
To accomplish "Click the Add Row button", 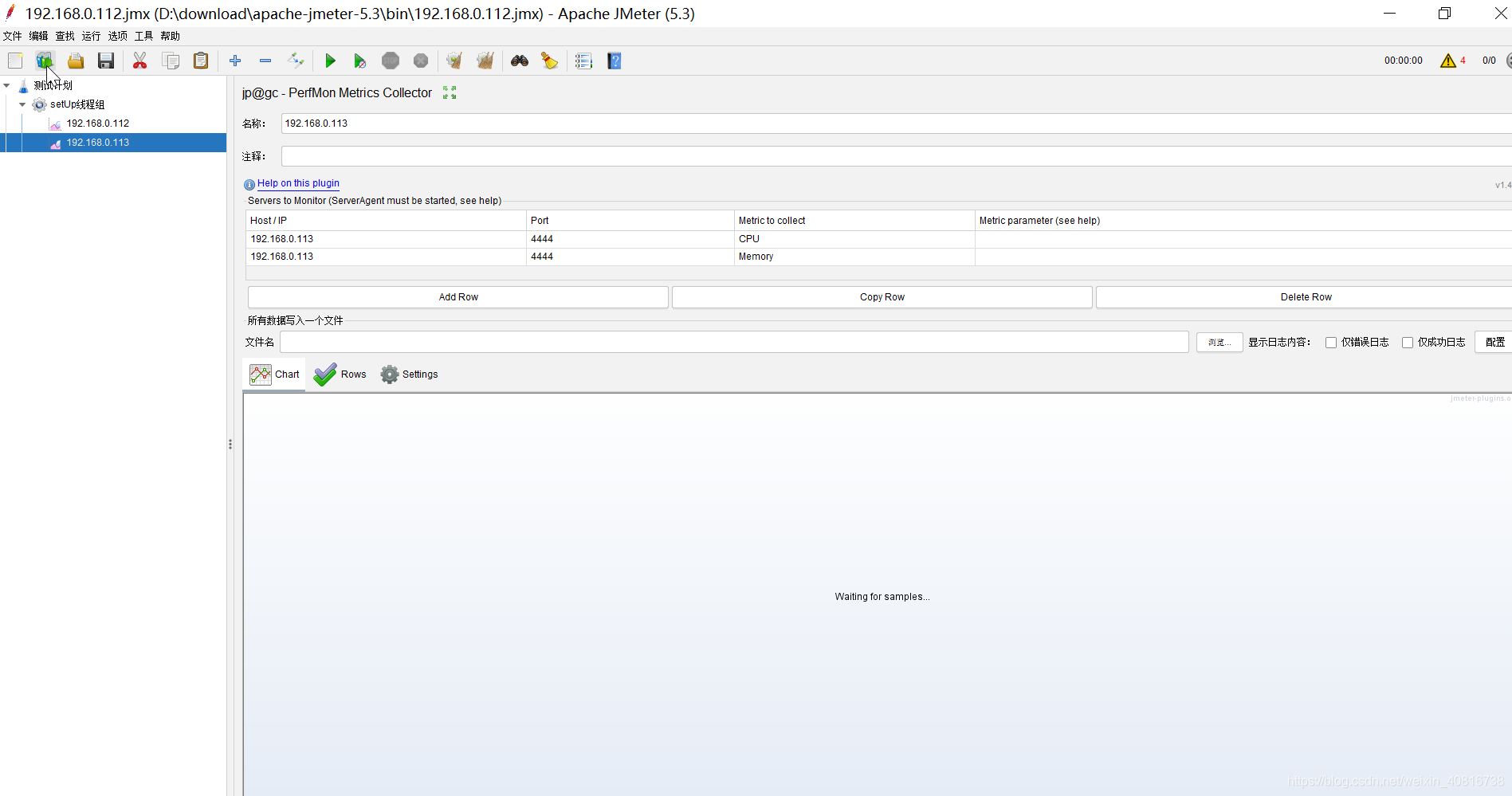I will point(458,297).
